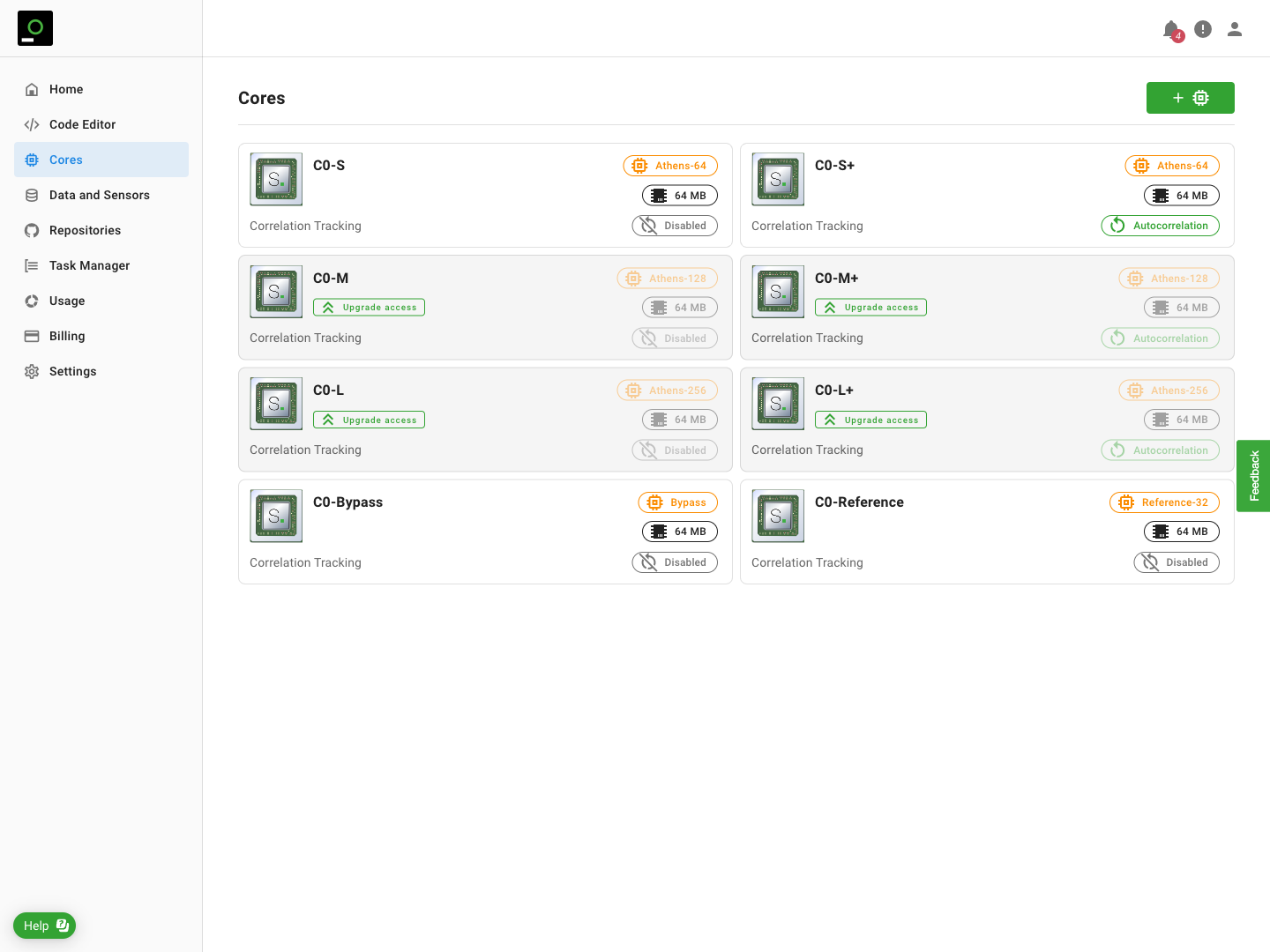This screenshot has width=1270, height=952.
Task: Click the green Help button
Action: coord(44,926)
